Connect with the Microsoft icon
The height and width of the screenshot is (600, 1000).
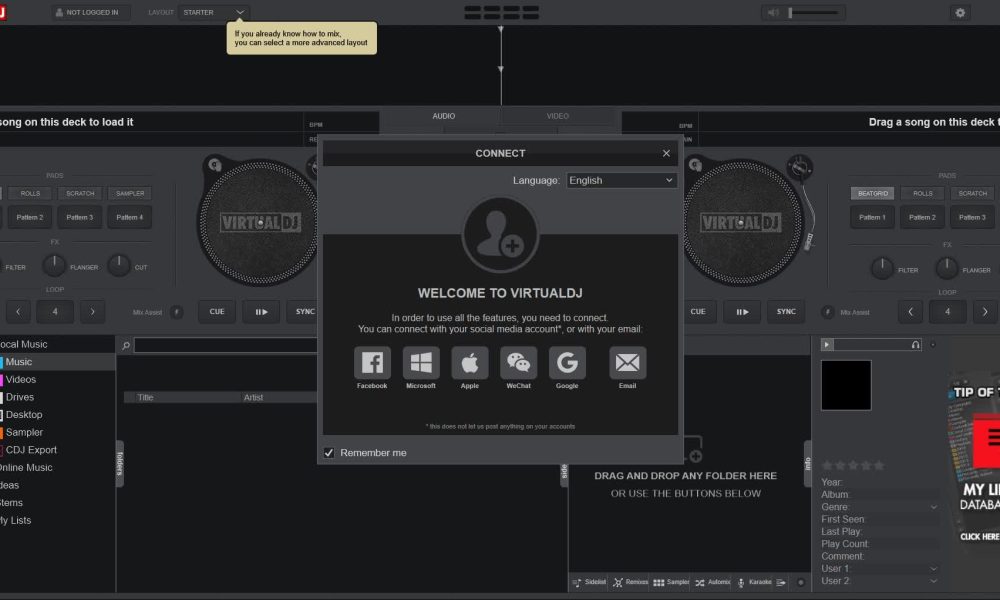421,363
